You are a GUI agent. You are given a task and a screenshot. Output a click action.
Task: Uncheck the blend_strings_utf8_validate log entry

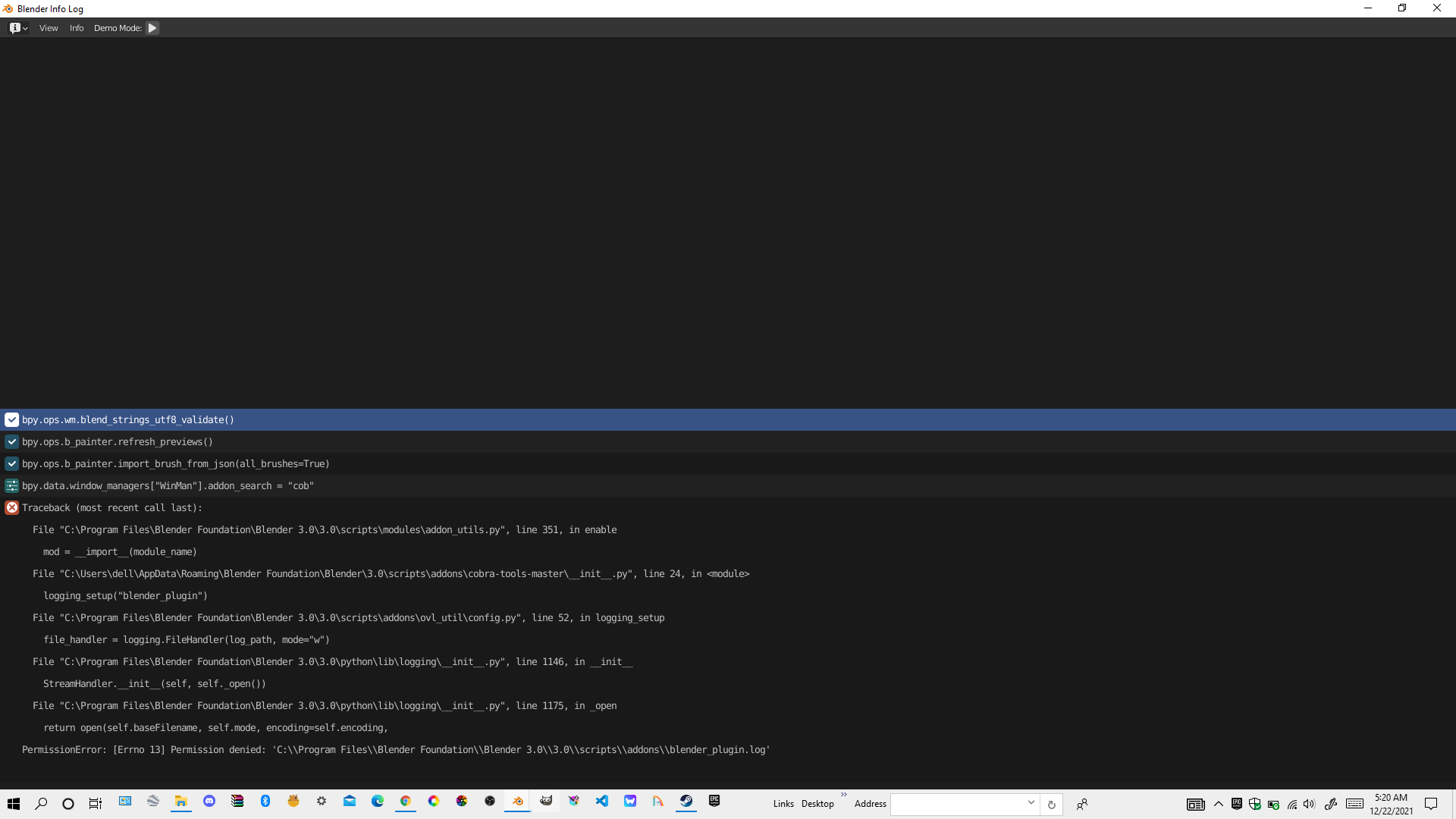coord(11,419)
